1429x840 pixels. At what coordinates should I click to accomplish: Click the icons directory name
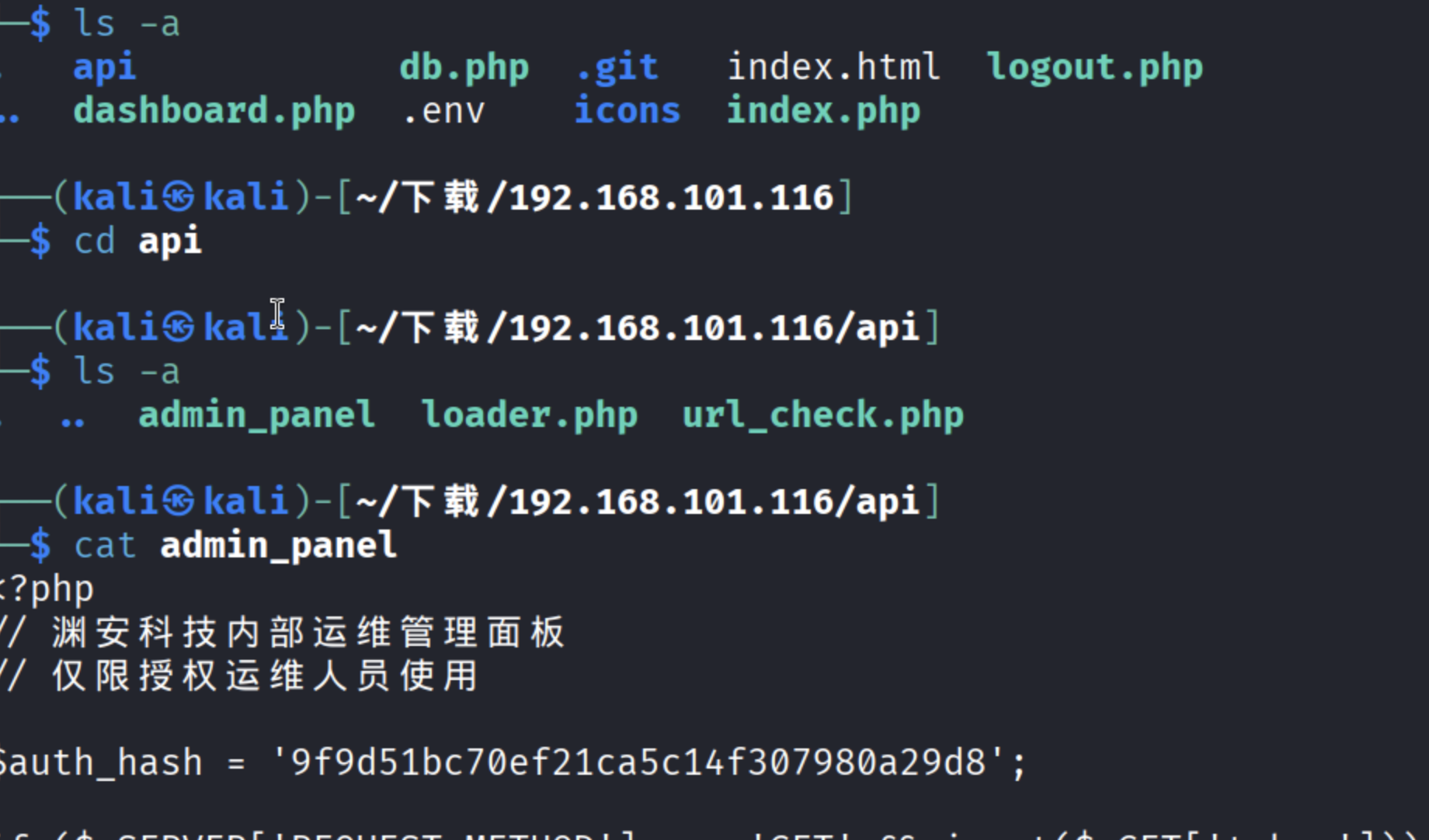point(627,112)
